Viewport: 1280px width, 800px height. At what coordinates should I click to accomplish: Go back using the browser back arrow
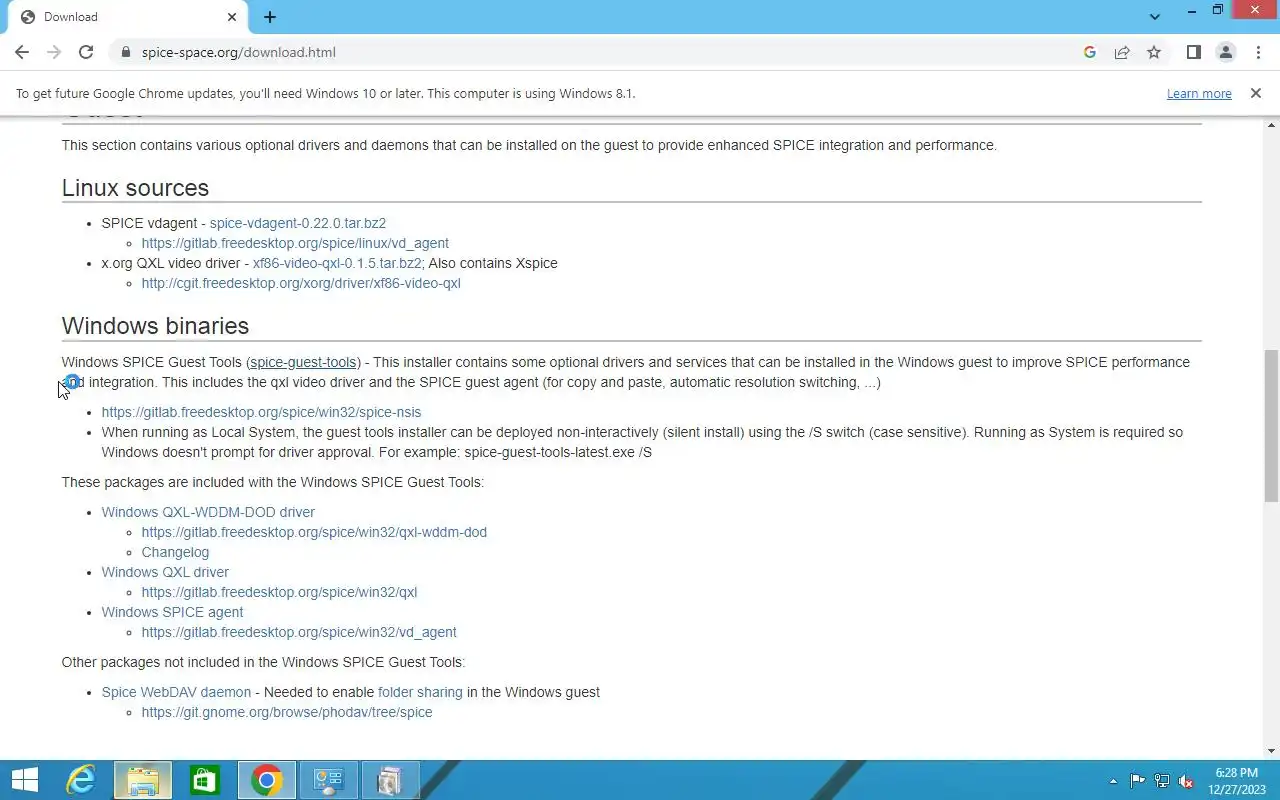(x=22, y=52)
